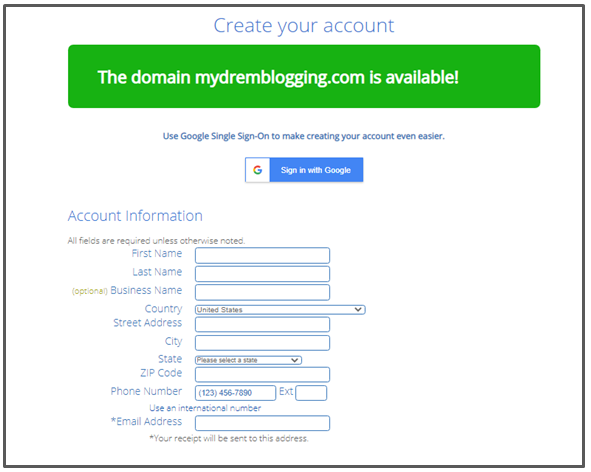Click into the City field
The width and height of the screenshot is (591, 472).
[262, 343]
